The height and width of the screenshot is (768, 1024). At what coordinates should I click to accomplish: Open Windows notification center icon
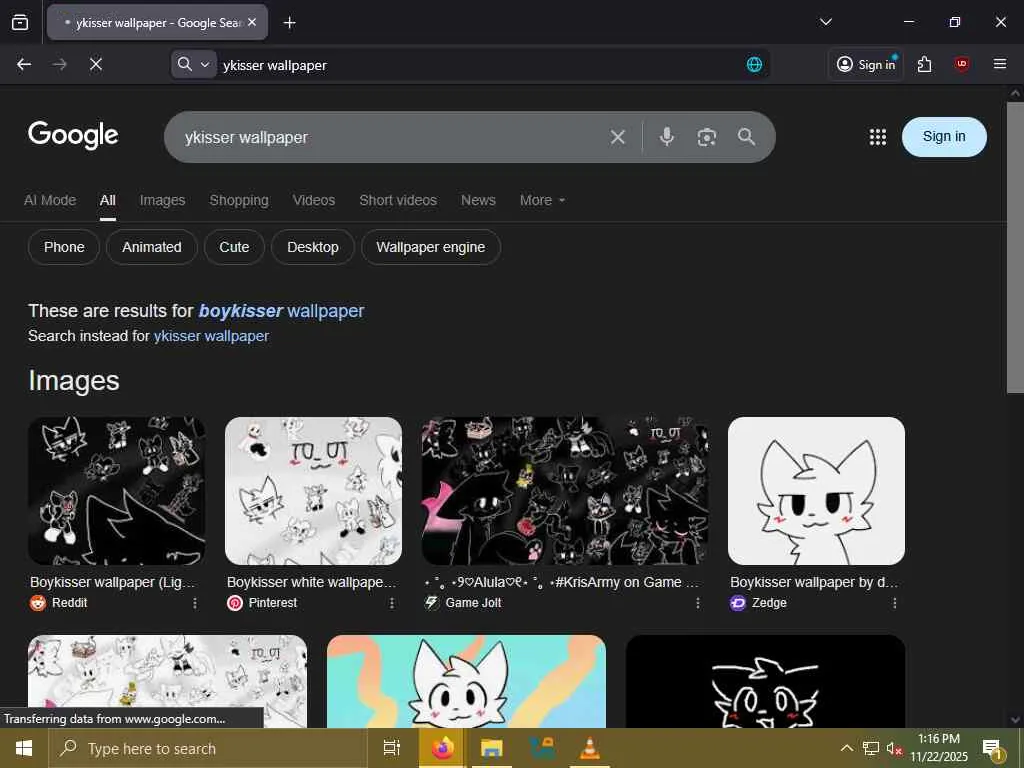993,749
